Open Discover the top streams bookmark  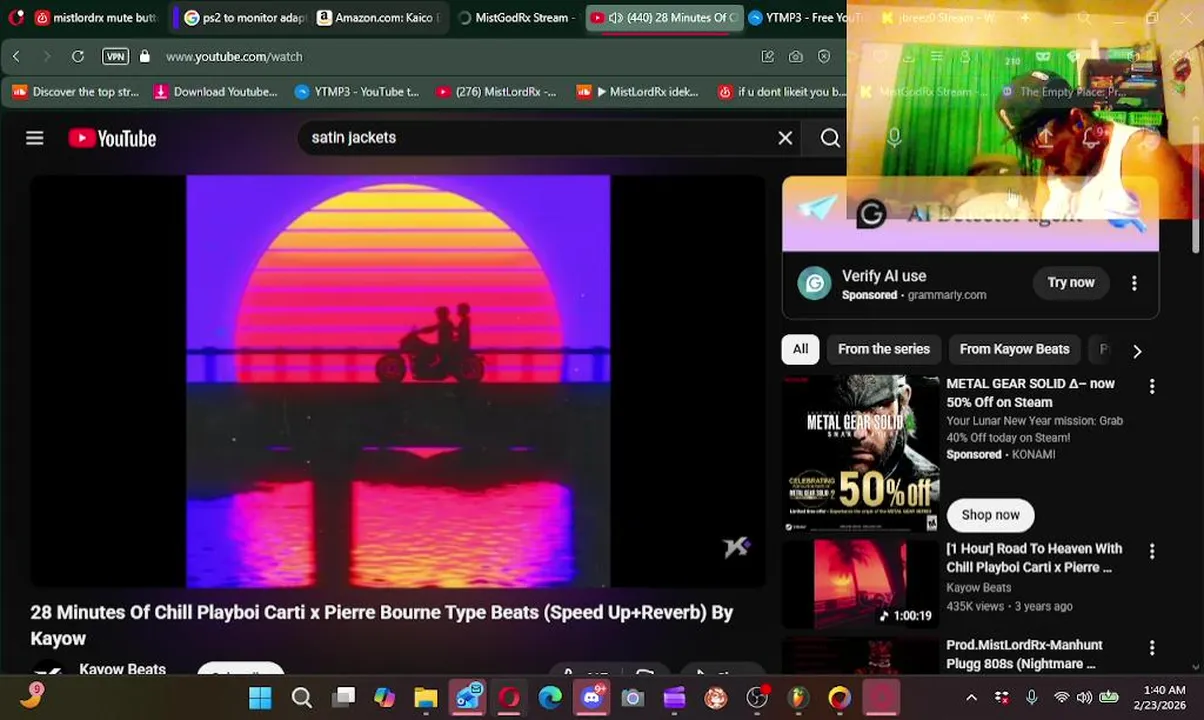point(76,91)
